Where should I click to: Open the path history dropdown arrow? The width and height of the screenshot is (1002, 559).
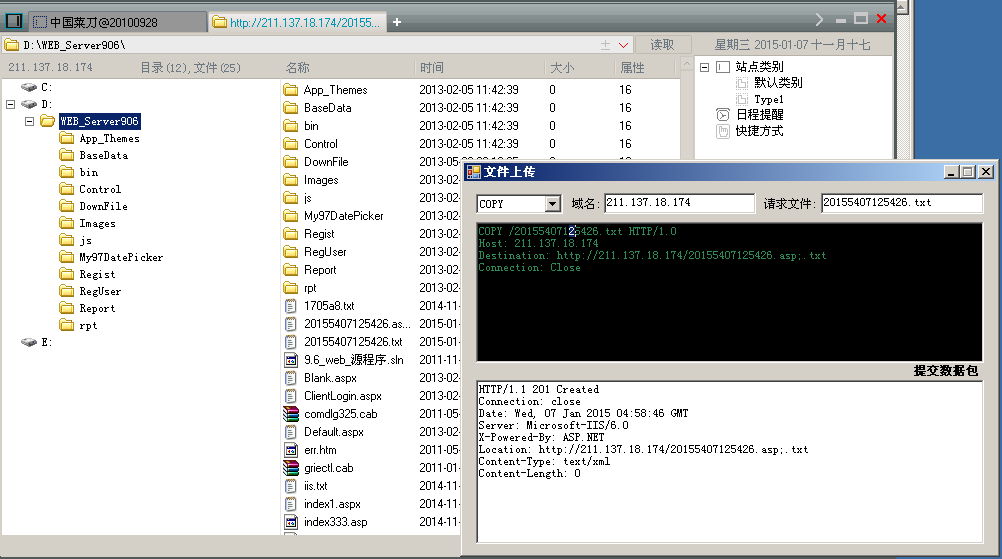click(623, 45)
